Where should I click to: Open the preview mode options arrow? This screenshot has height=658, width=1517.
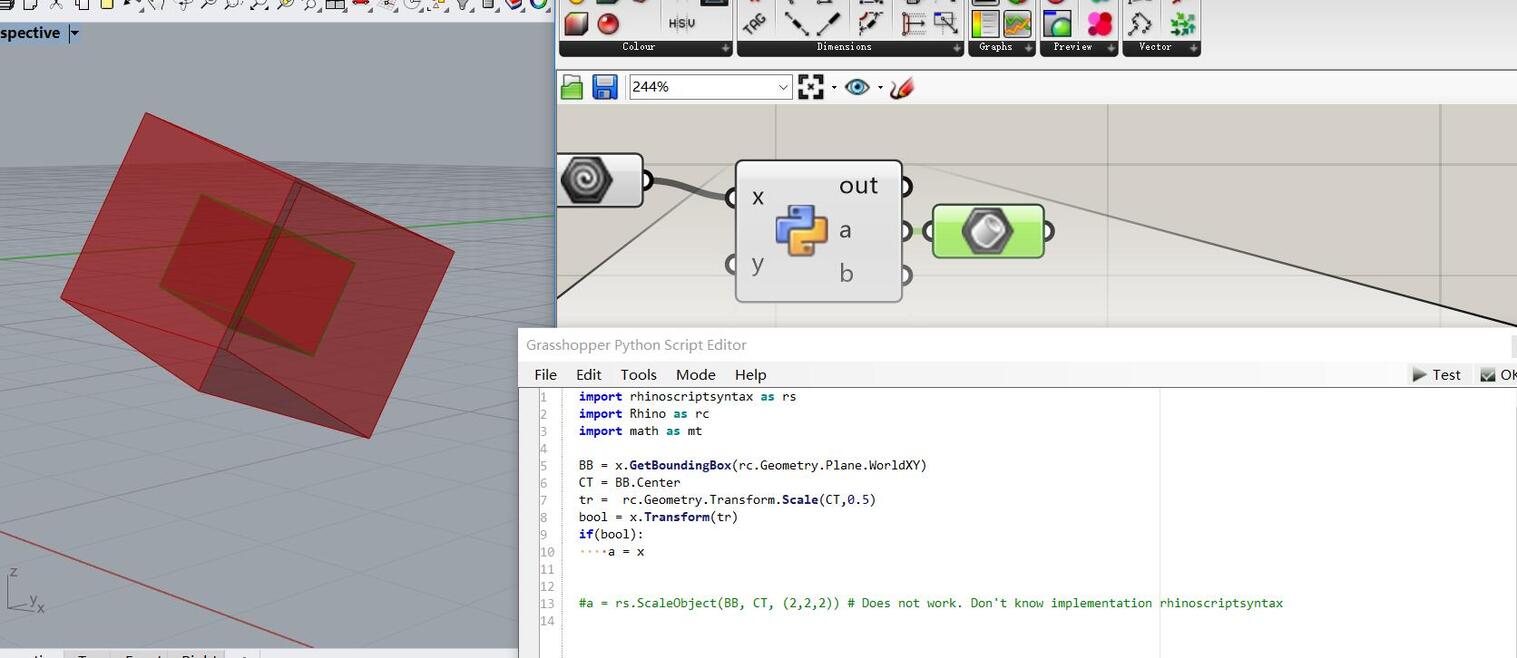point(880,87)
